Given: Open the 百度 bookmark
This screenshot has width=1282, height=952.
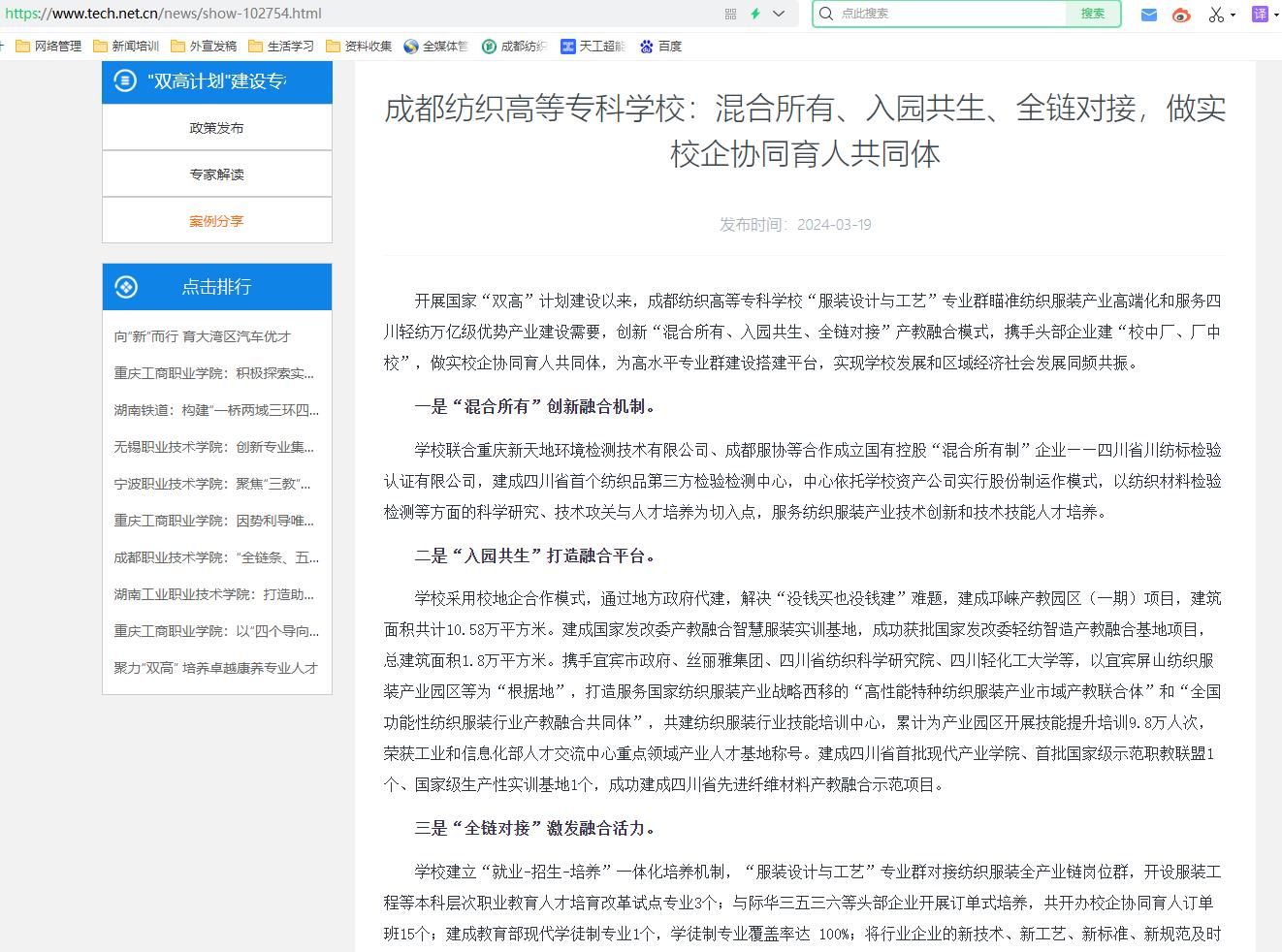Looking at the screenshot, I should 660,46.
